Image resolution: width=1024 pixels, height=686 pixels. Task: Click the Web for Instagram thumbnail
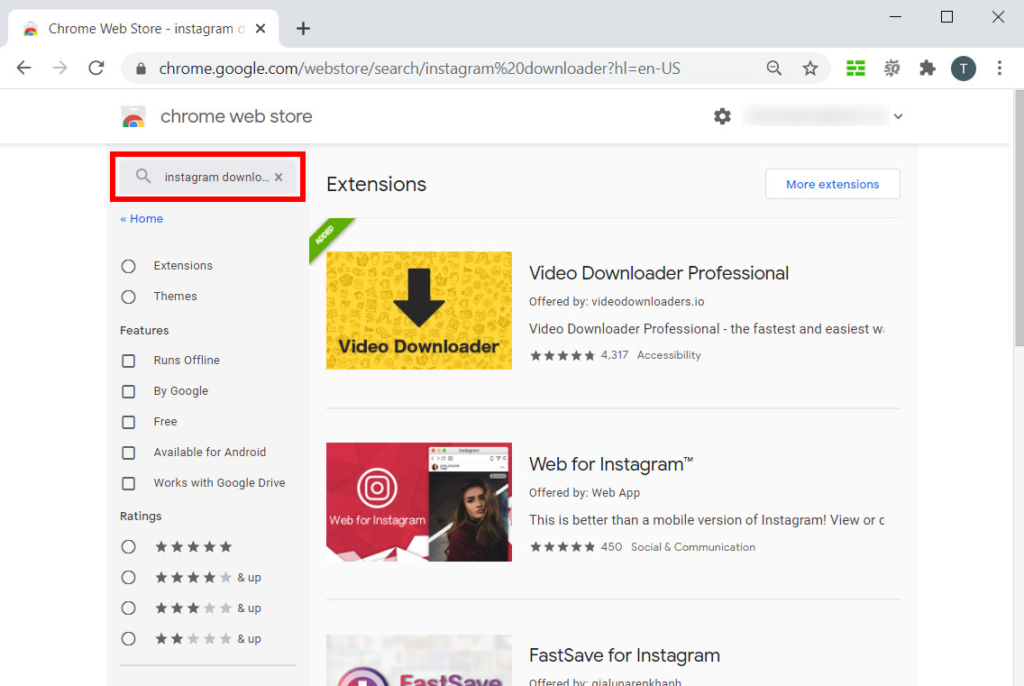(419, 502)
